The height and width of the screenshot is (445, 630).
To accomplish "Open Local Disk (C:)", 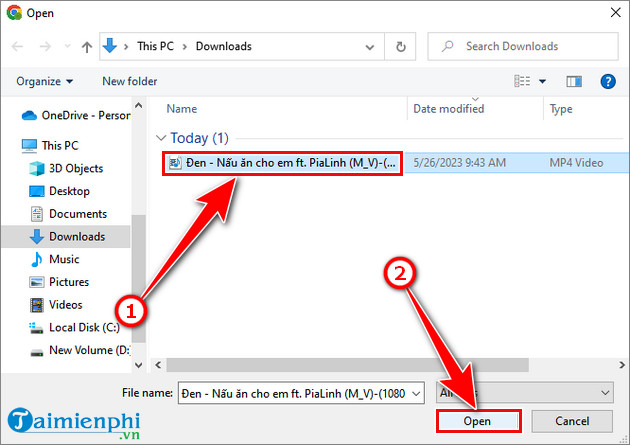I will [74, 327].
